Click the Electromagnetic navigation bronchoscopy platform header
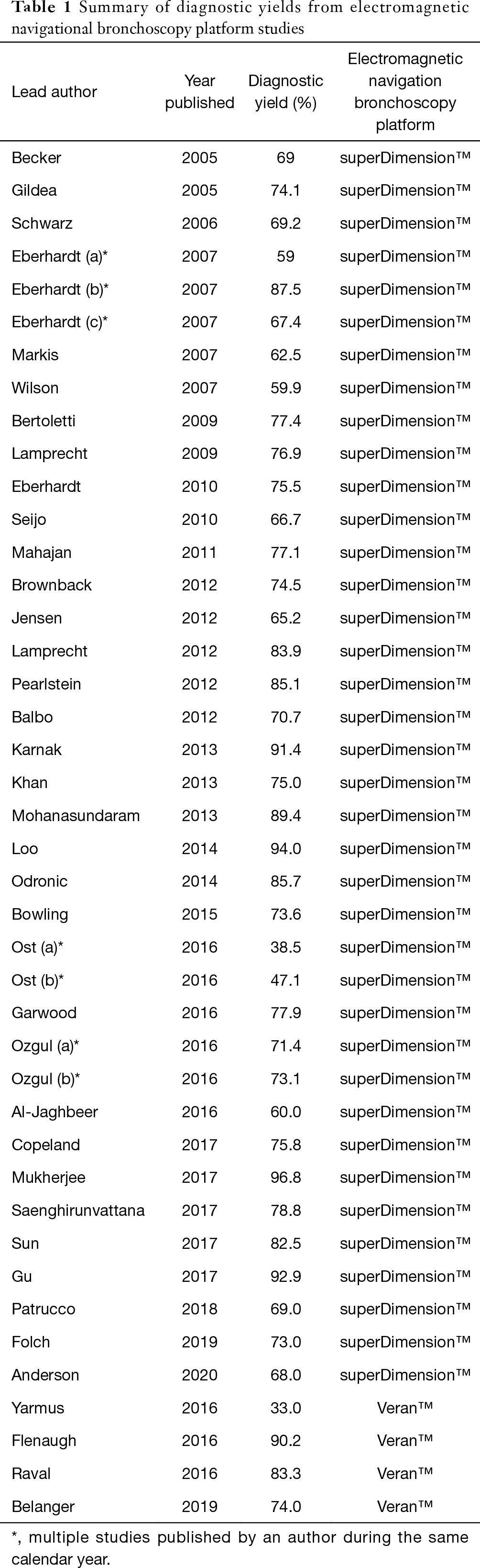The width and height of the screenshot is (480, 1568). [x=404, y=92]
